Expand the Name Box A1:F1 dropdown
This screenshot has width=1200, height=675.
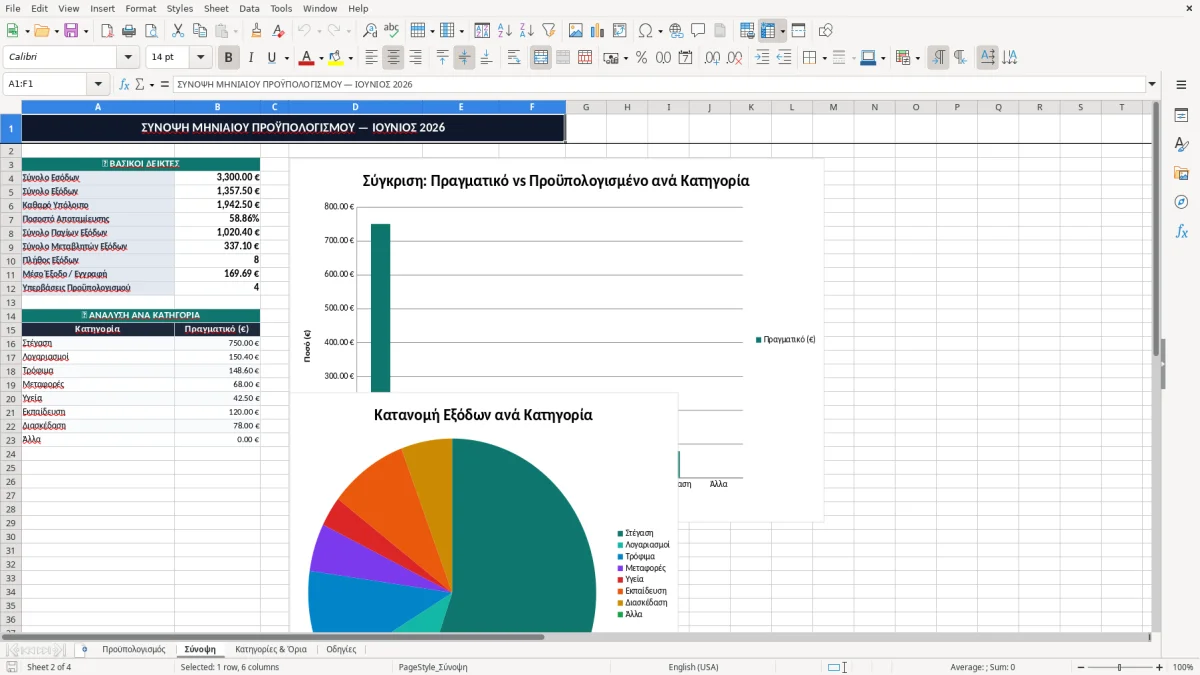(x=98, y=85)
